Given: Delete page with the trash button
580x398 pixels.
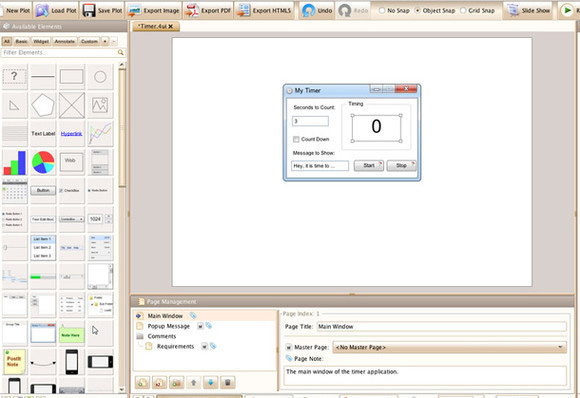Looking at the screenshot, I should click(227, 382).
